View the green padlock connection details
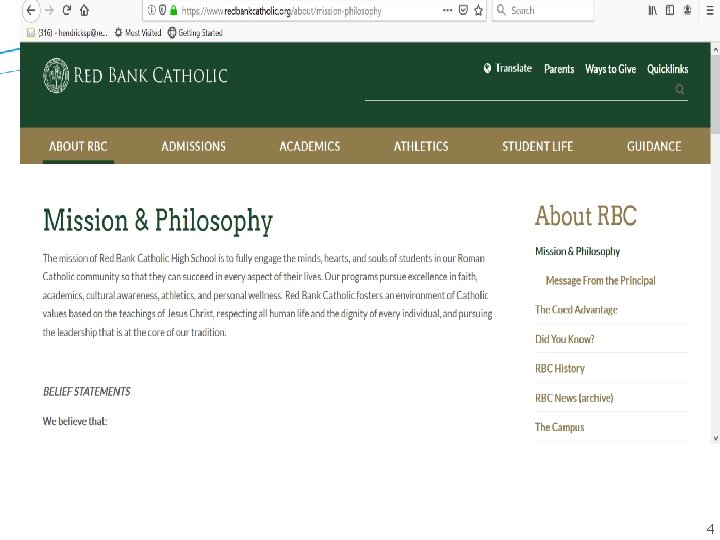The width and height of the screenshot is (720, 540). tap(174, 10)
